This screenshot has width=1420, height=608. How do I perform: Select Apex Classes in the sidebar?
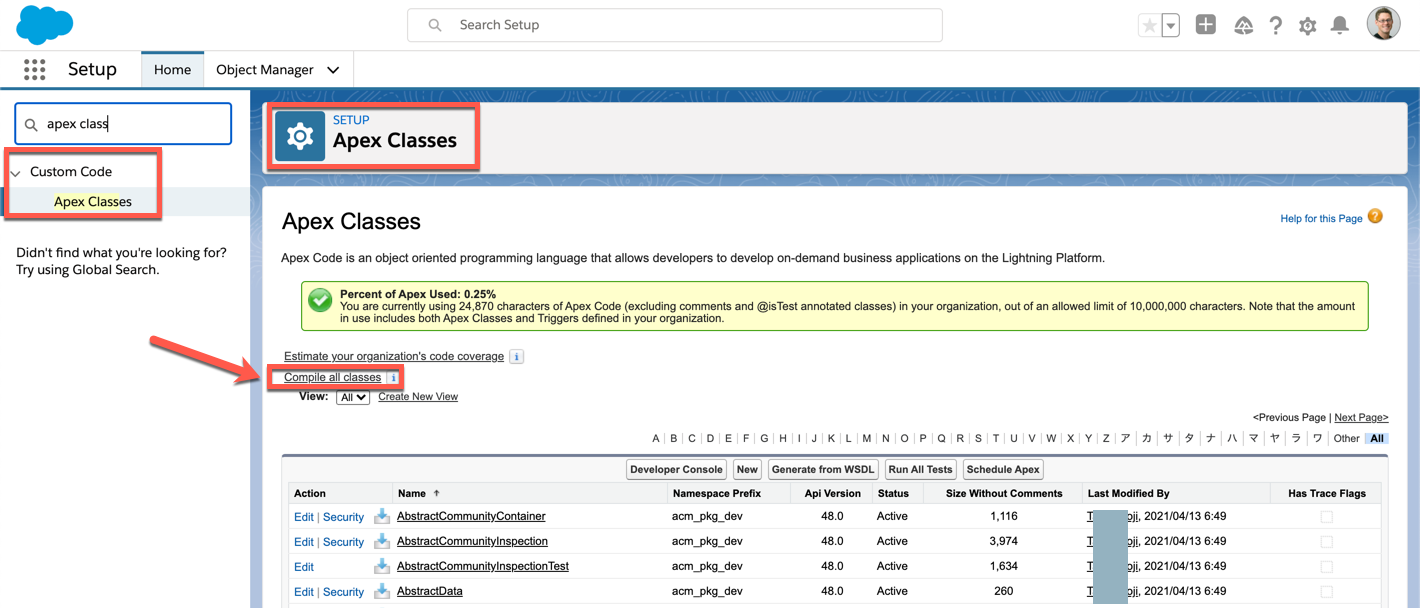92,201
